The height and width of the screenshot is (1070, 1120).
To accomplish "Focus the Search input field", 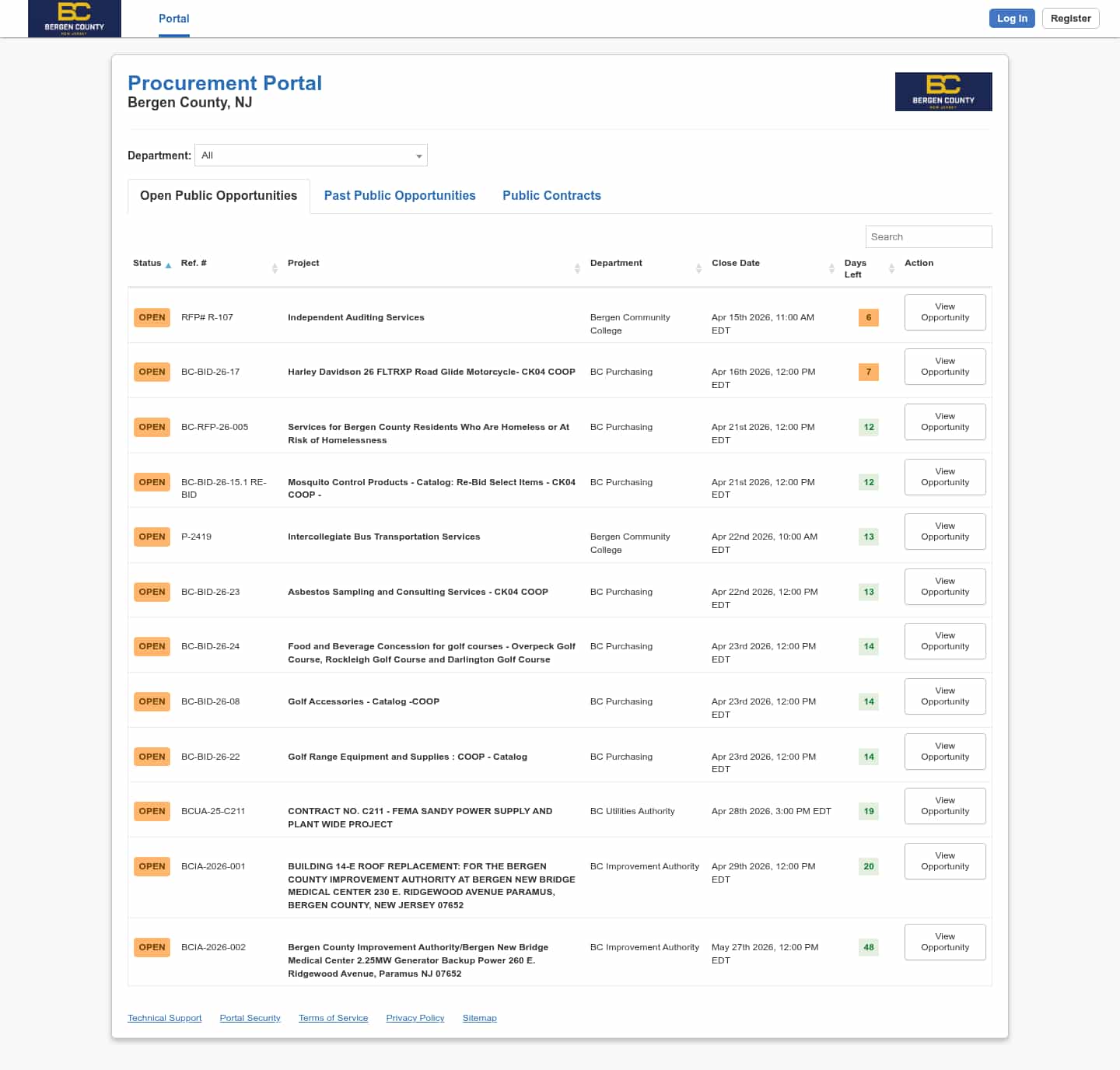I will point(929,237).
